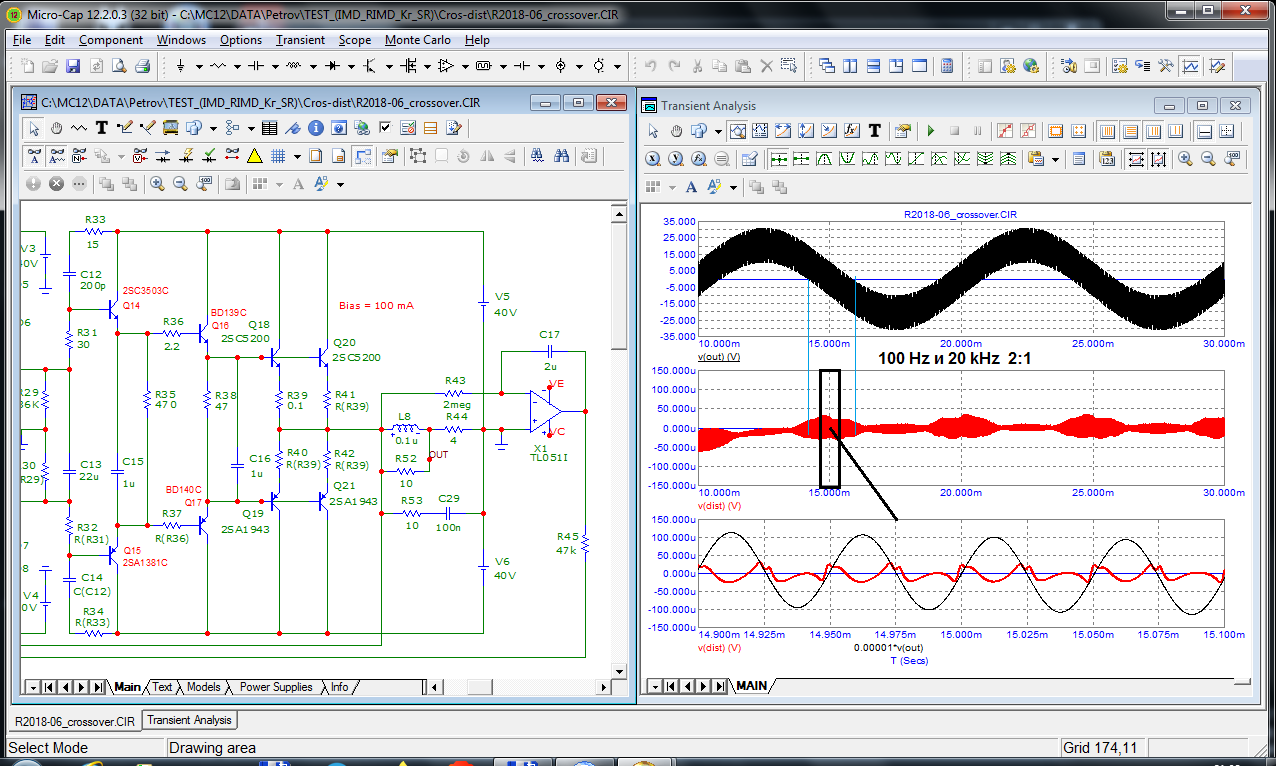1276x766 pixels.
Task: Open the resistor component dropdown arrow
Action: [x=236, y=67]
